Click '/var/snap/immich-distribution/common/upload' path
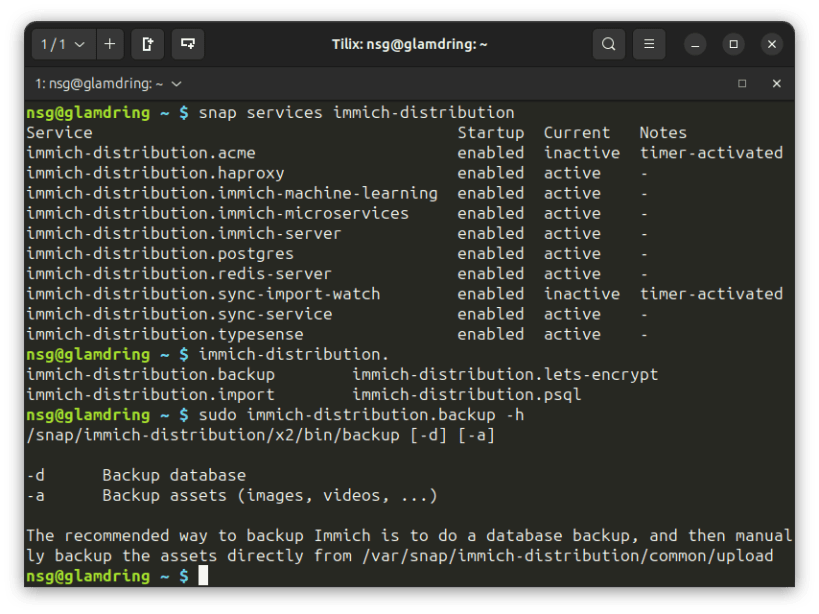This screenshot has height=614, width=819. pos(568,557)
